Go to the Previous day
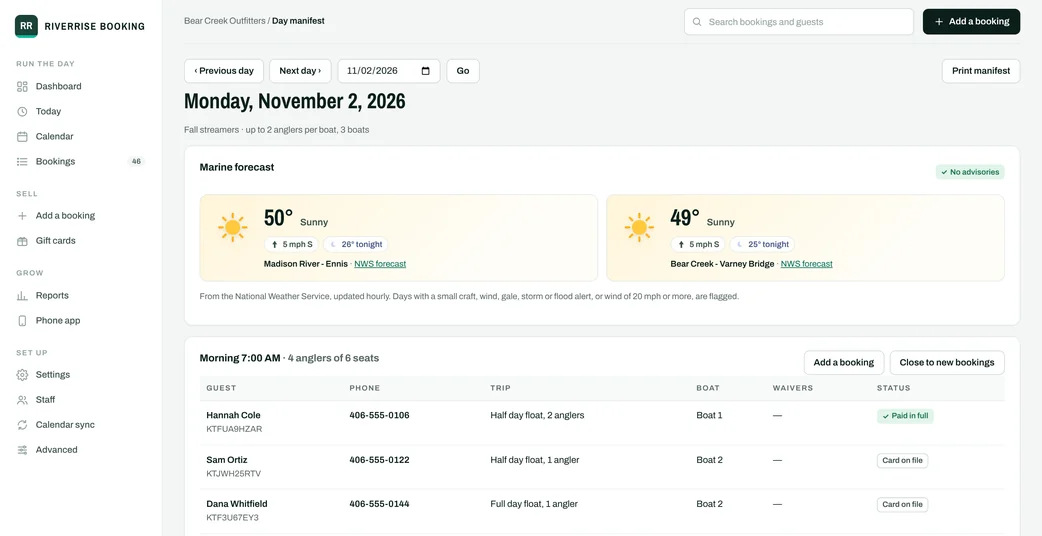This screenshot has width=1042, height=536. point(223,71)
